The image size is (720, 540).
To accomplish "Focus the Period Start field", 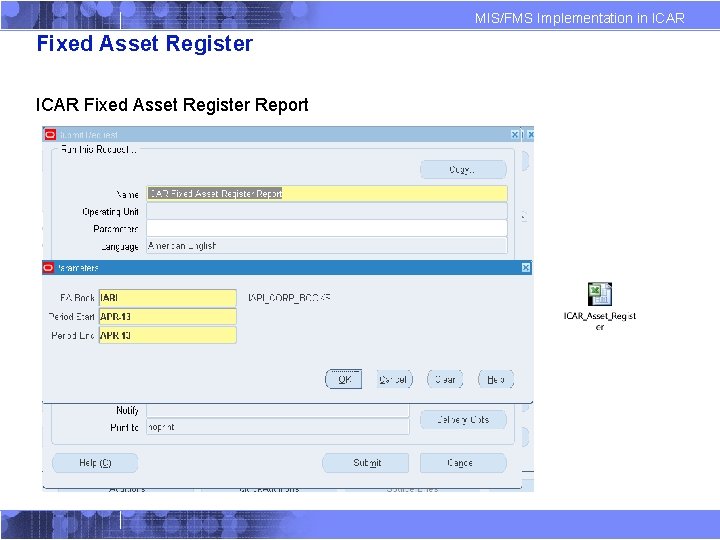I will point(168,316).
